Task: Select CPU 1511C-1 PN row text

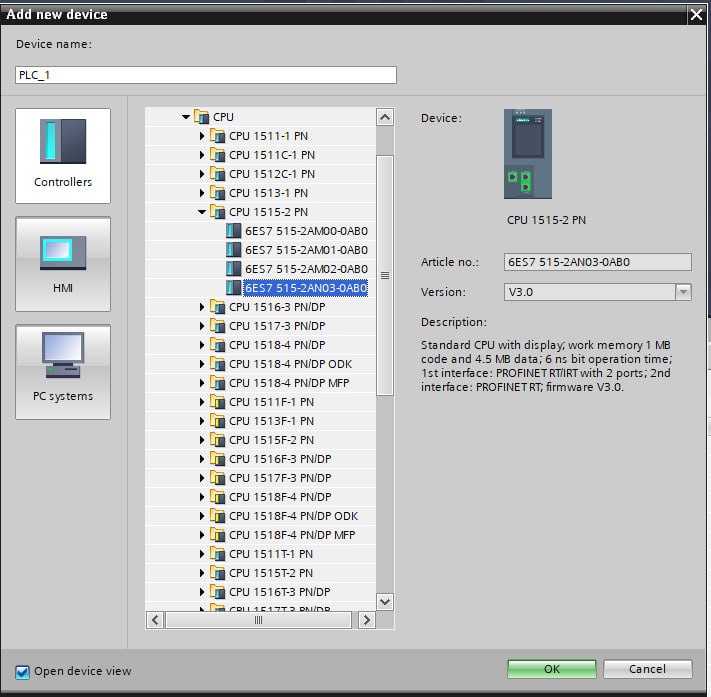Action: click(272, 155)
